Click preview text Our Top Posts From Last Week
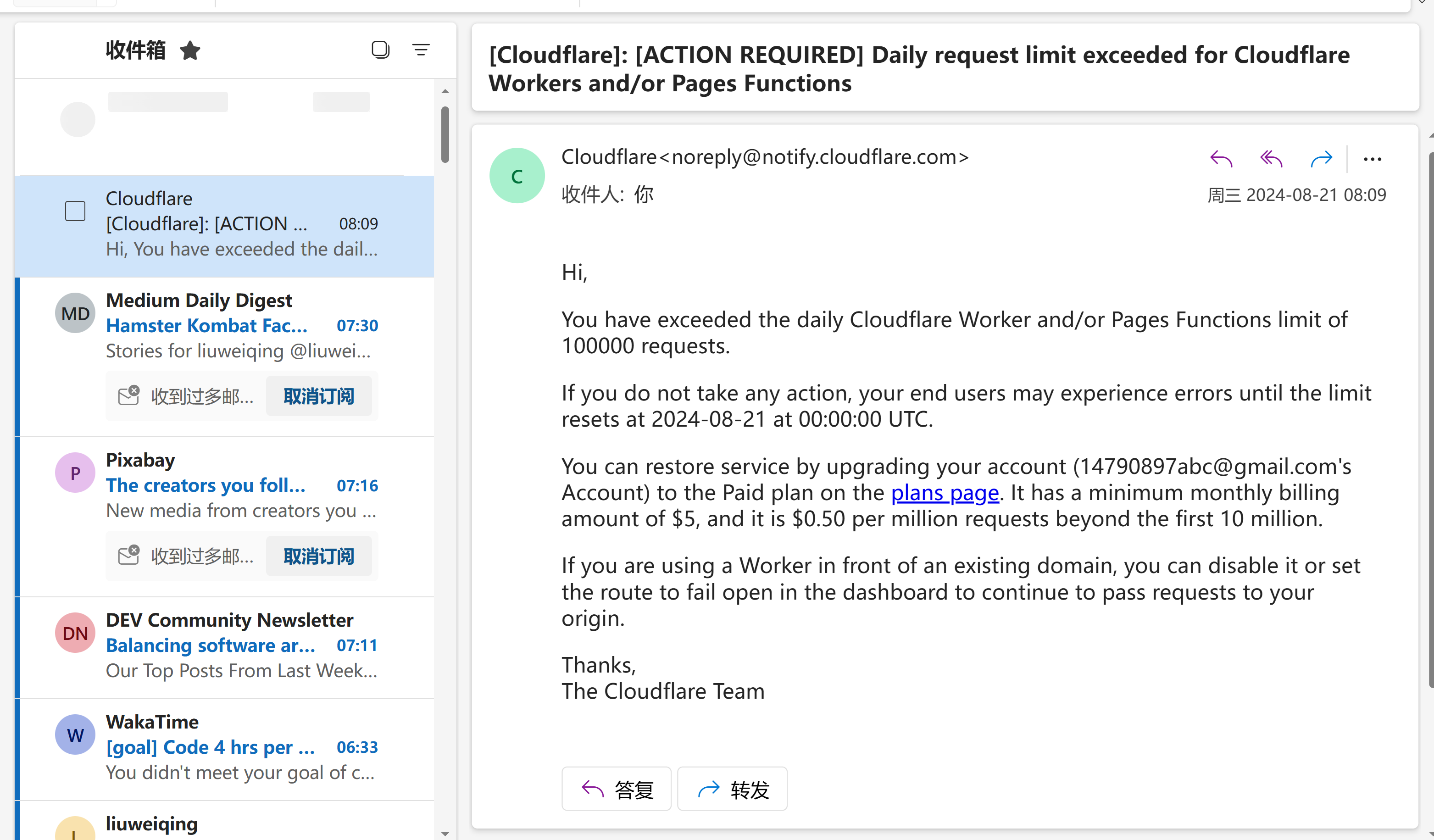Image resolution: width=1434 pixels, height=840 pixels. 241,671
